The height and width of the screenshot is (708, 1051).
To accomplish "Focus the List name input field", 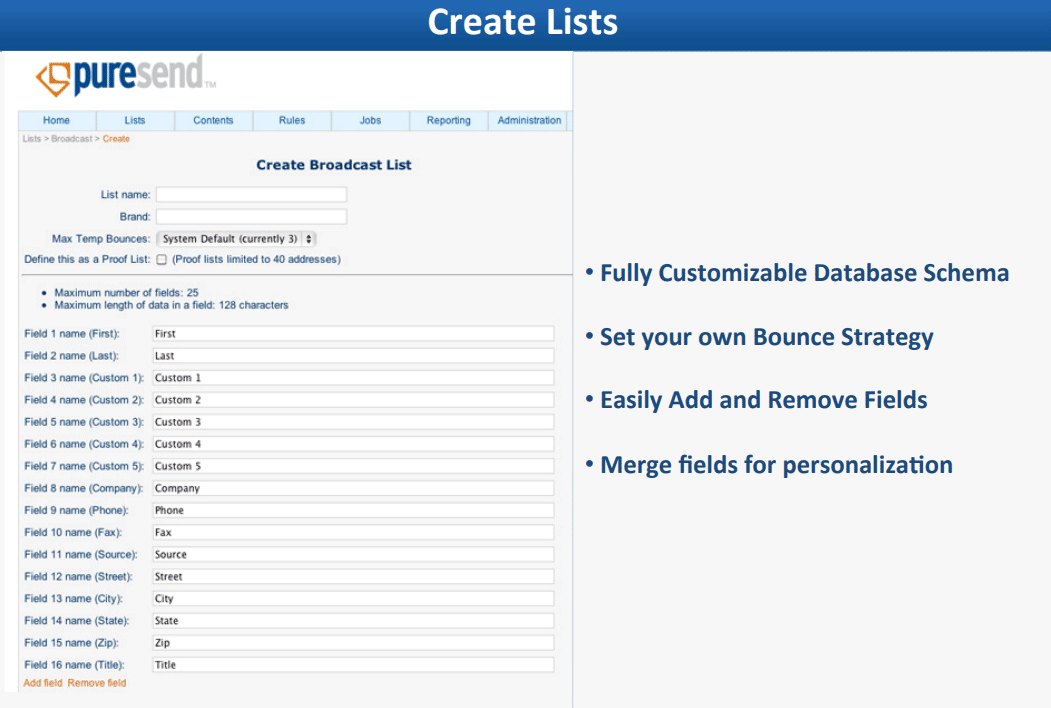I will pos(251,195).
